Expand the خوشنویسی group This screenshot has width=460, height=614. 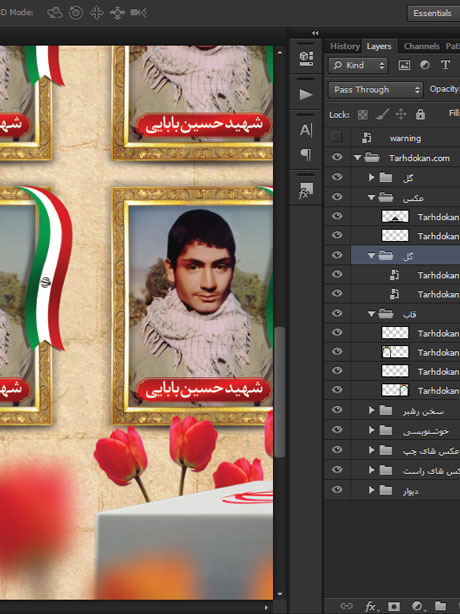click(x=372, y=430)
